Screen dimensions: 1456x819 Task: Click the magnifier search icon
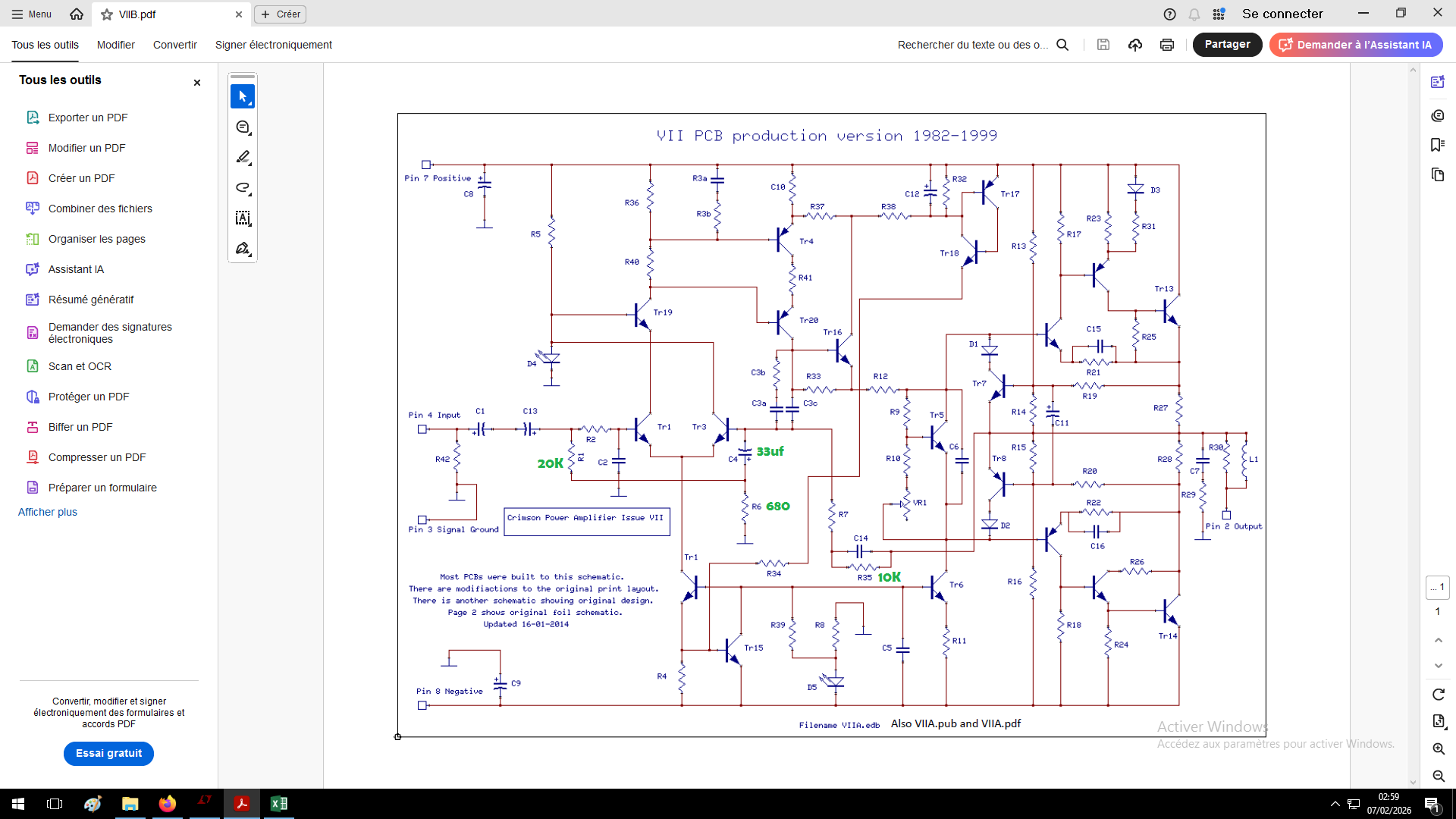tap(1062, 45)
